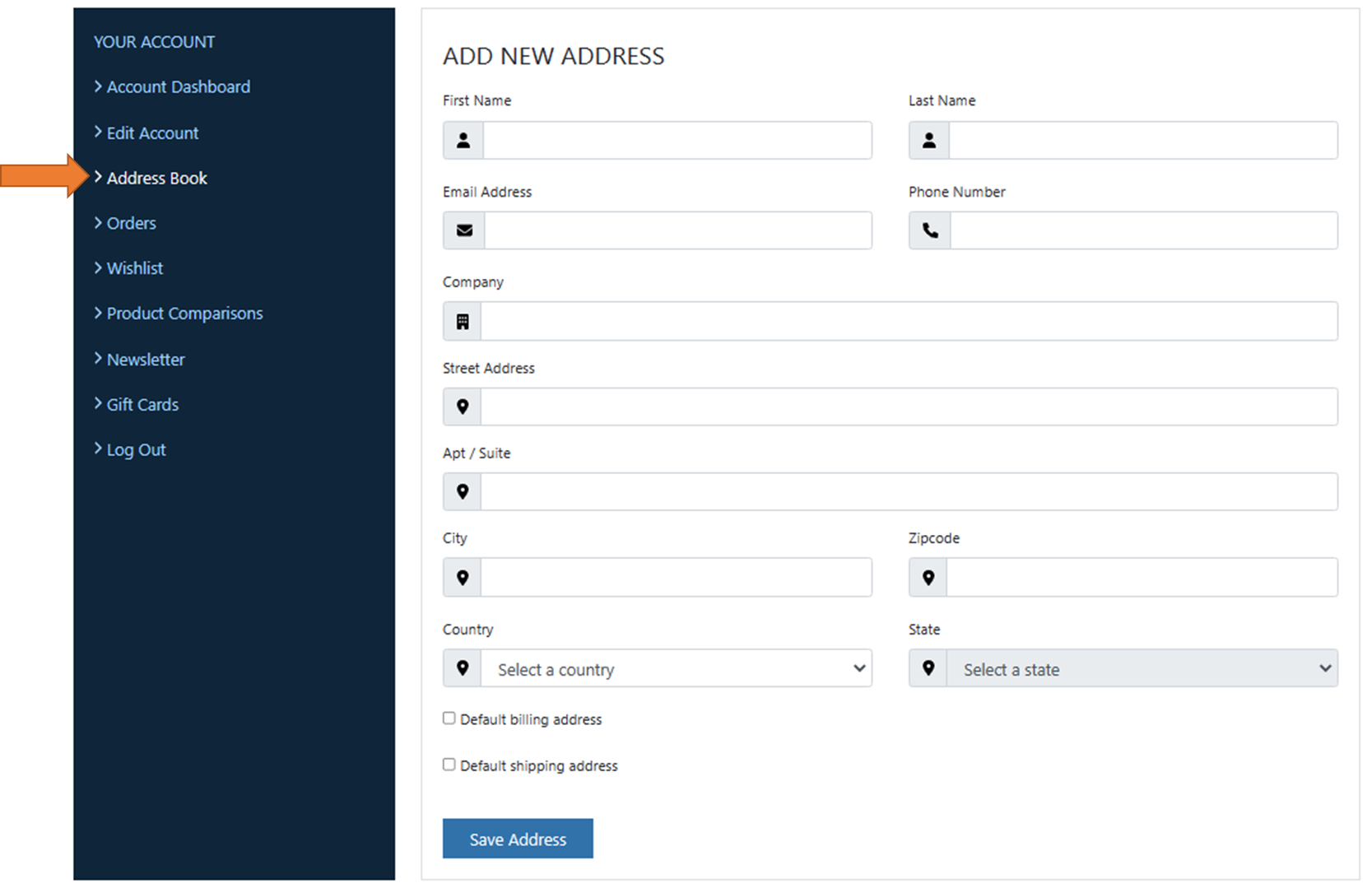Screen dimensions: 1372x888
Task: Go to Orders in sidebar
Action: pos(131,223)
